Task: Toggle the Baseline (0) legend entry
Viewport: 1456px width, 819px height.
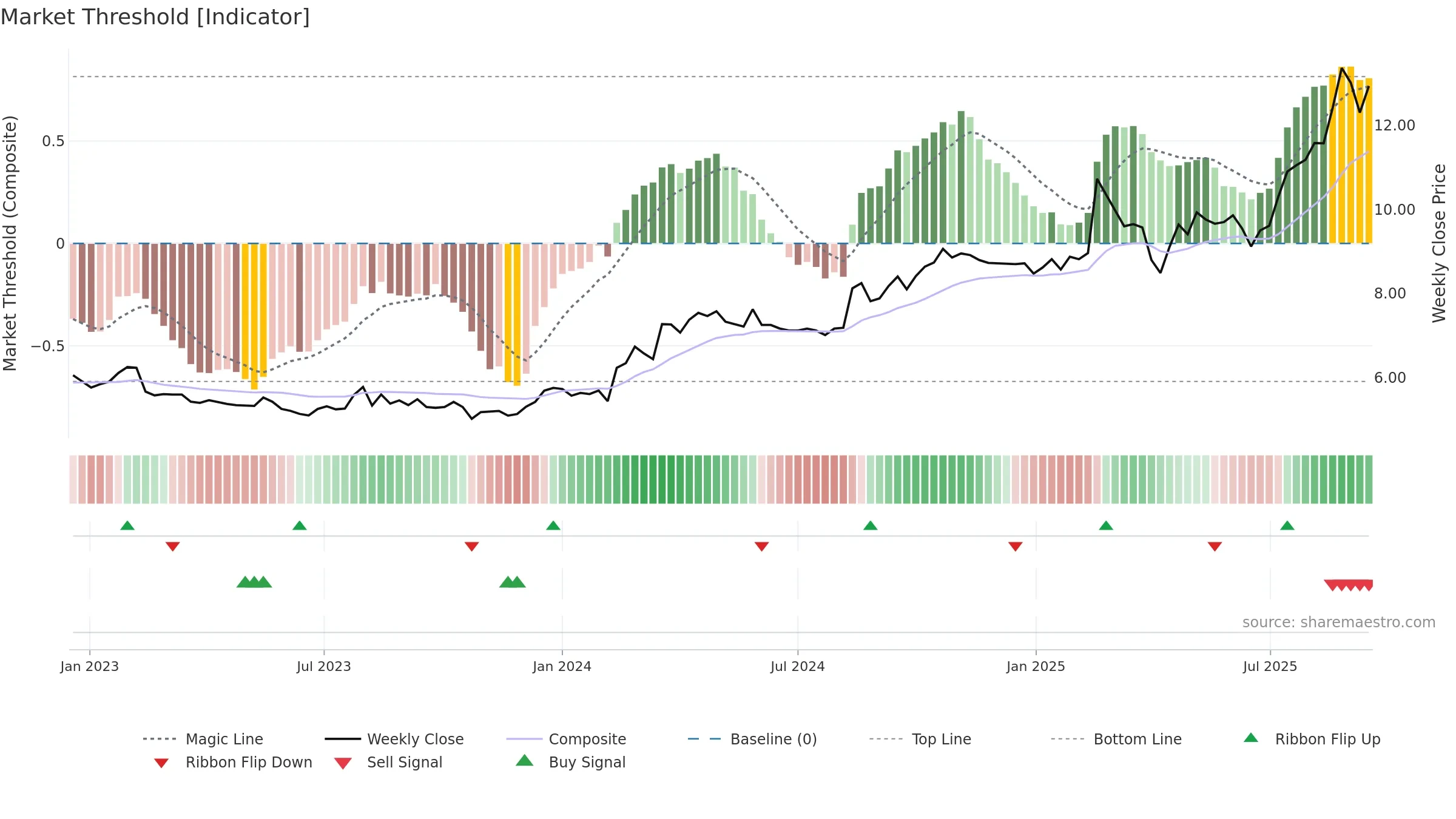Action: [x=752, y=739]
